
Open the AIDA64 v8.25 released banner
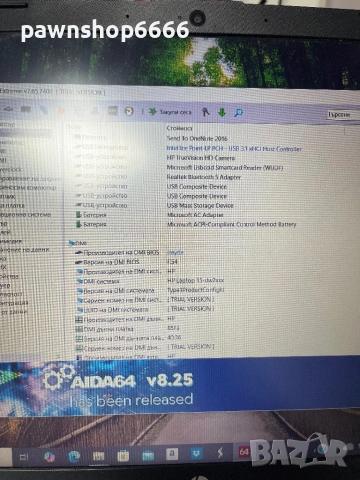pos(180,386)
